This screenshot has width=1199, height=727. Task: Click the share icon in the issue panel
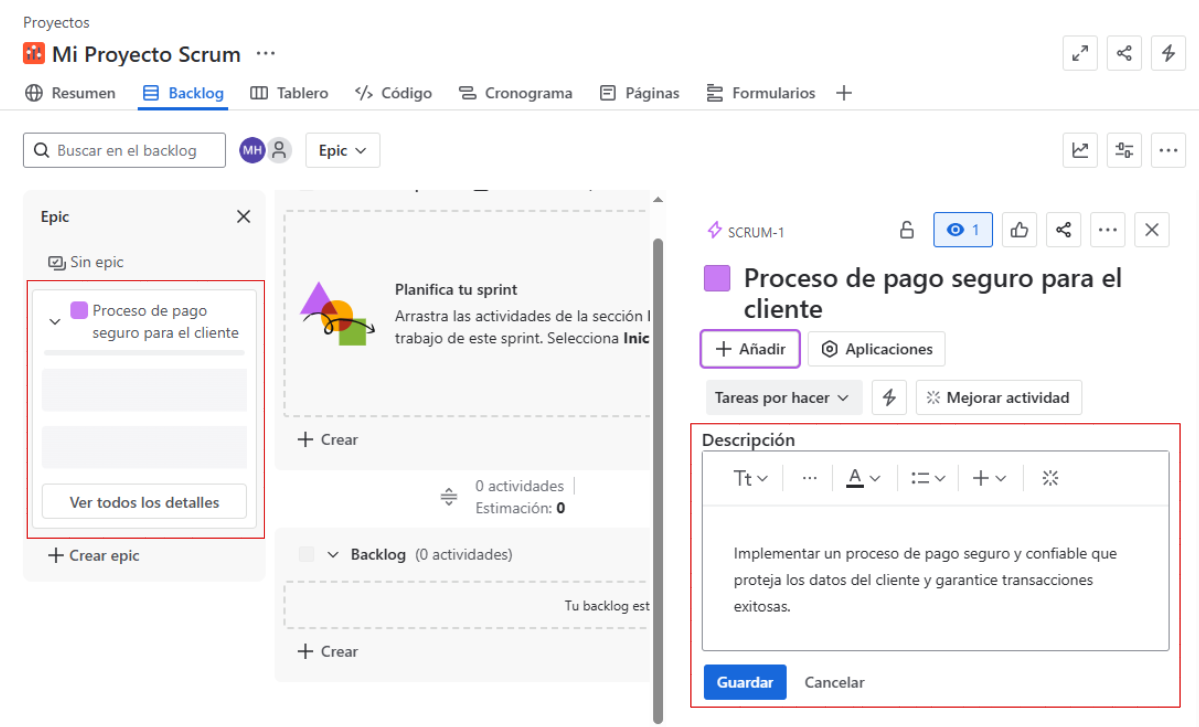[x=1063, y=230]
